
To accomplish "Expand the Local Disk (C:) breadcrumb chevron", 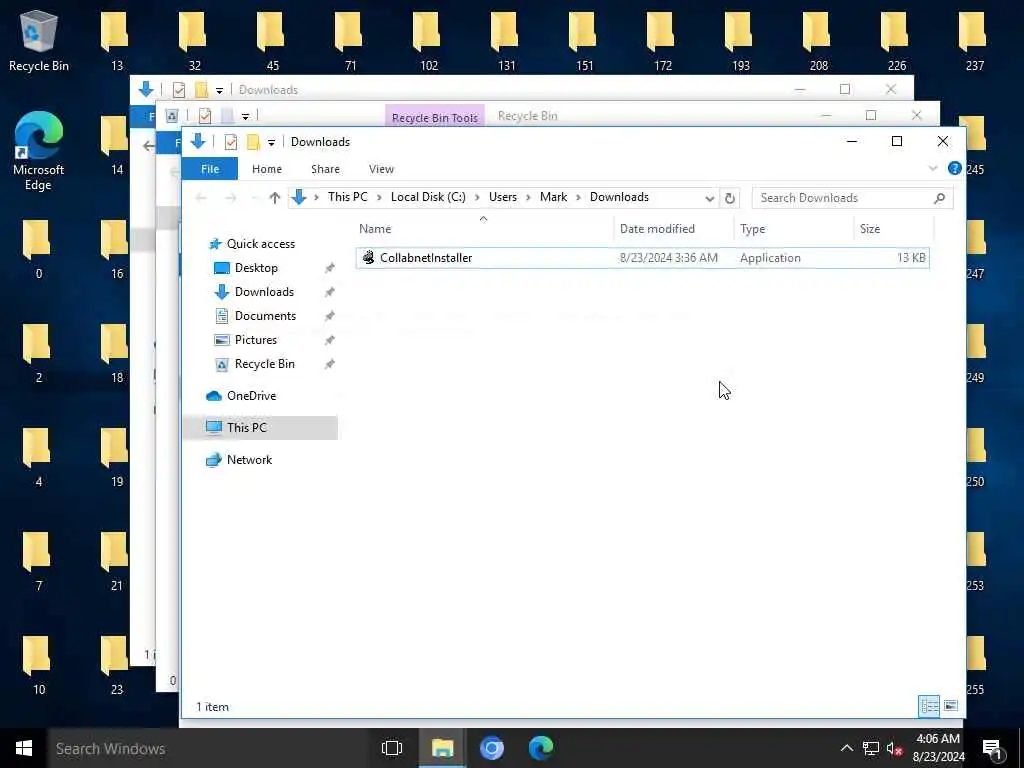I will pyautogui.click(x=477, y=197).
